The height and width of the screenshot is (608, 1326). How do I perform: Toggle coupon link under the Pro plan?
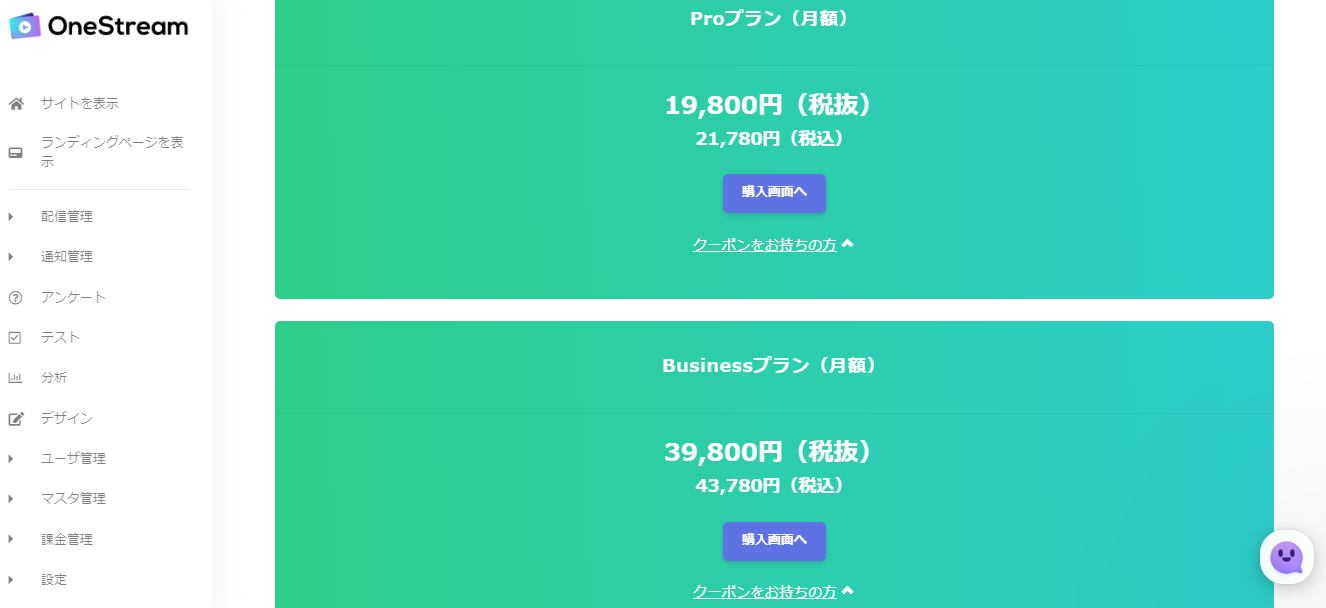[x=773, y=244]
